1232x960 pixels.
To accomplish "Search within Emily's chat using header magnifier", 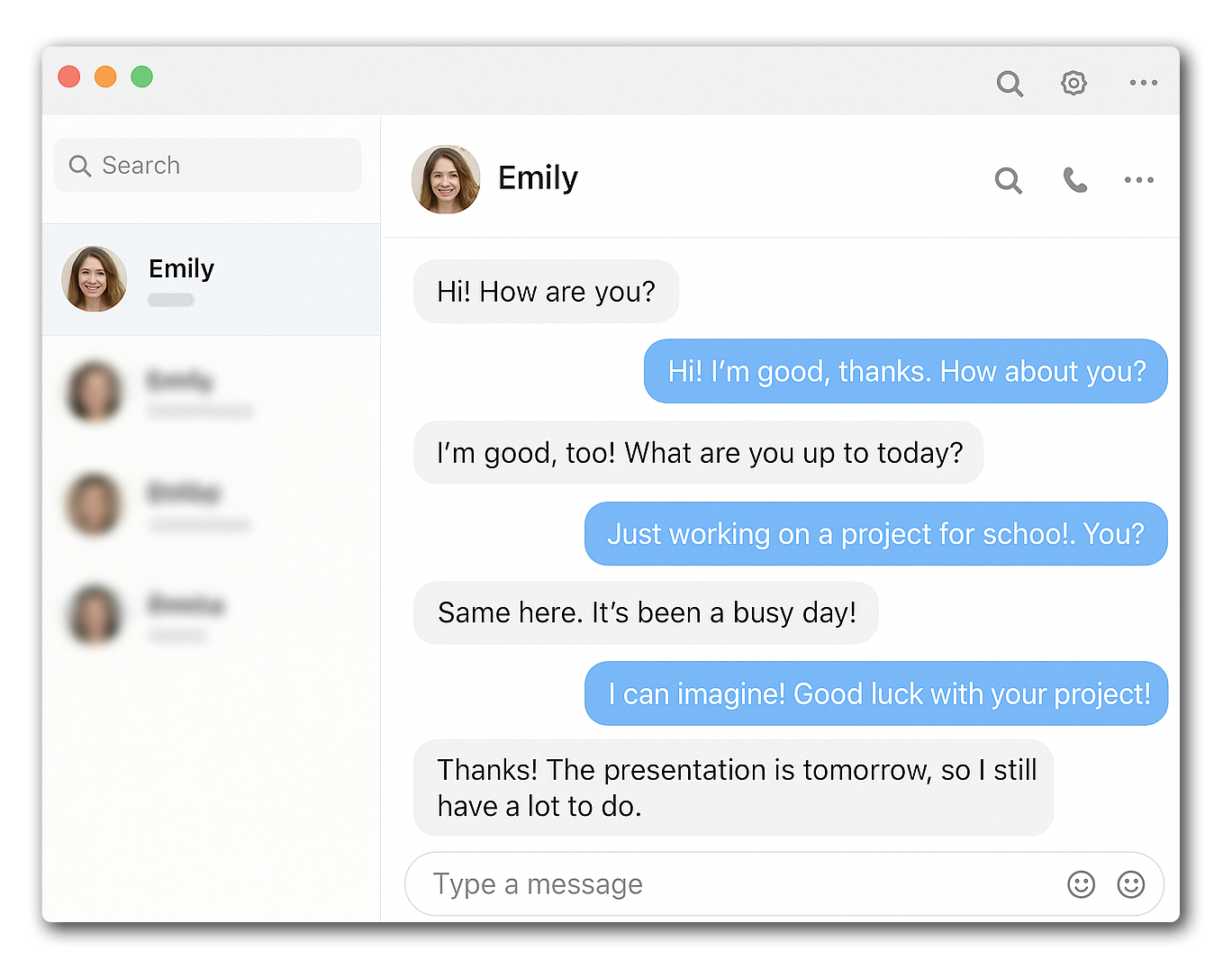I will [1008, 180].
